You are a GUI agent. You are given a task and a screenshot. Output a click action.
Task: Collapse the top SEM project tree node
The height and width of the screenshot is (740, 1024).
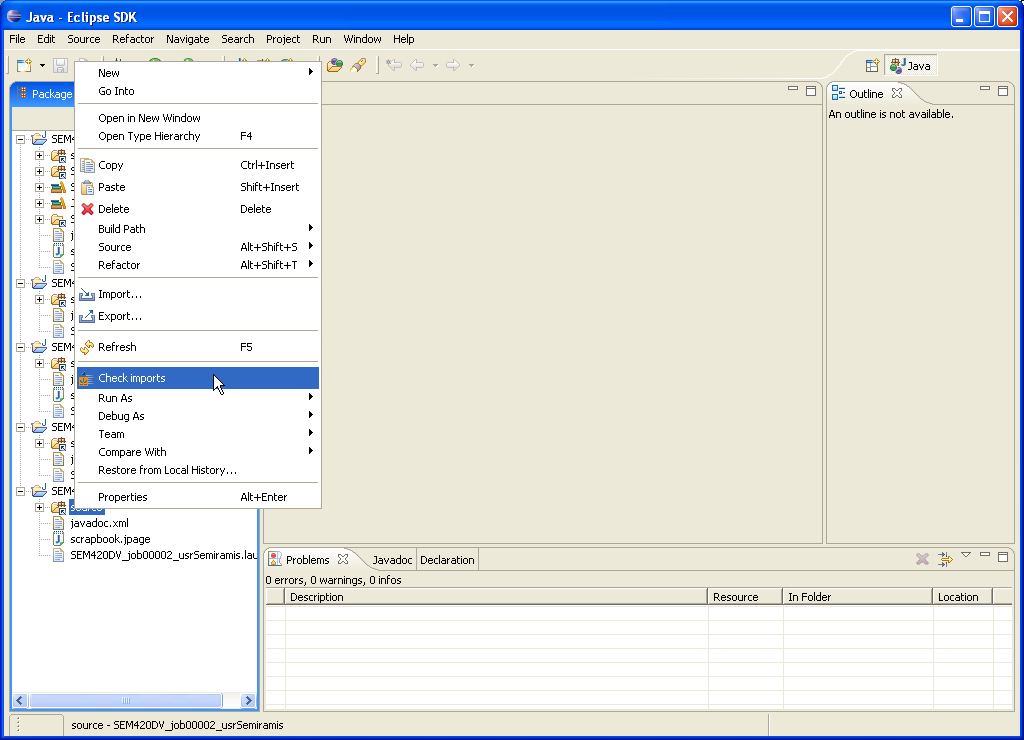20,139
